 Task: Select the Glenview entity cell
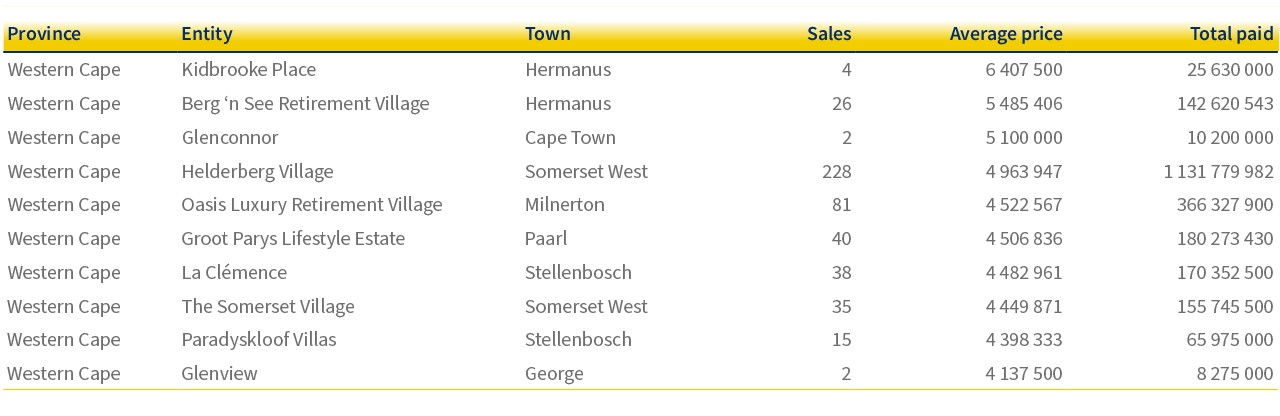click(219, 374)
